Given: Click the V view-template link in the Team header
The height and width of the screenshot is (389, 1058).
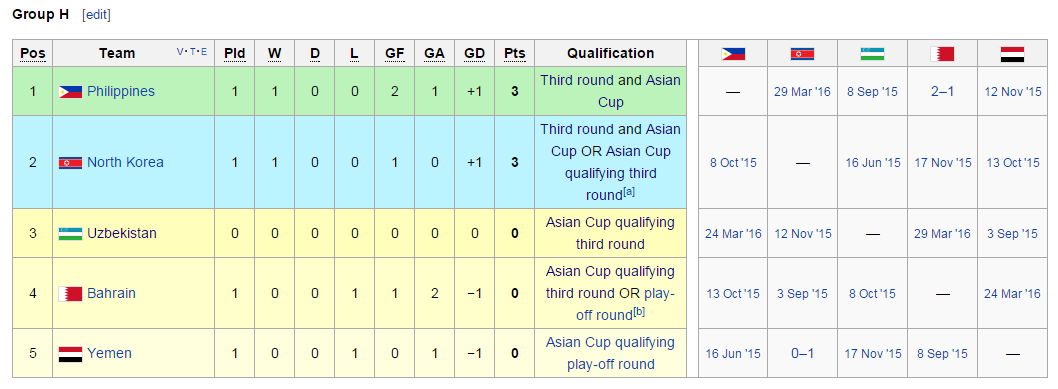Looking at the screenshot, I should [x=180, y=51].
